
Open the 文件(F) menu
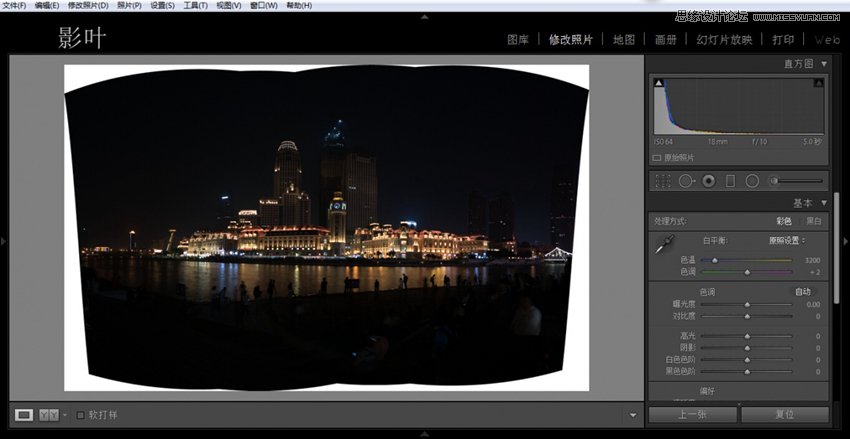click(14, 5)
